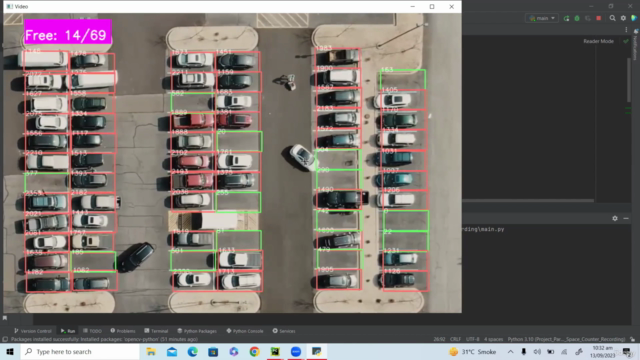640x360 pixels.
Task: Open Microsoft Store from the taskbar
Action: click(213, 351)
